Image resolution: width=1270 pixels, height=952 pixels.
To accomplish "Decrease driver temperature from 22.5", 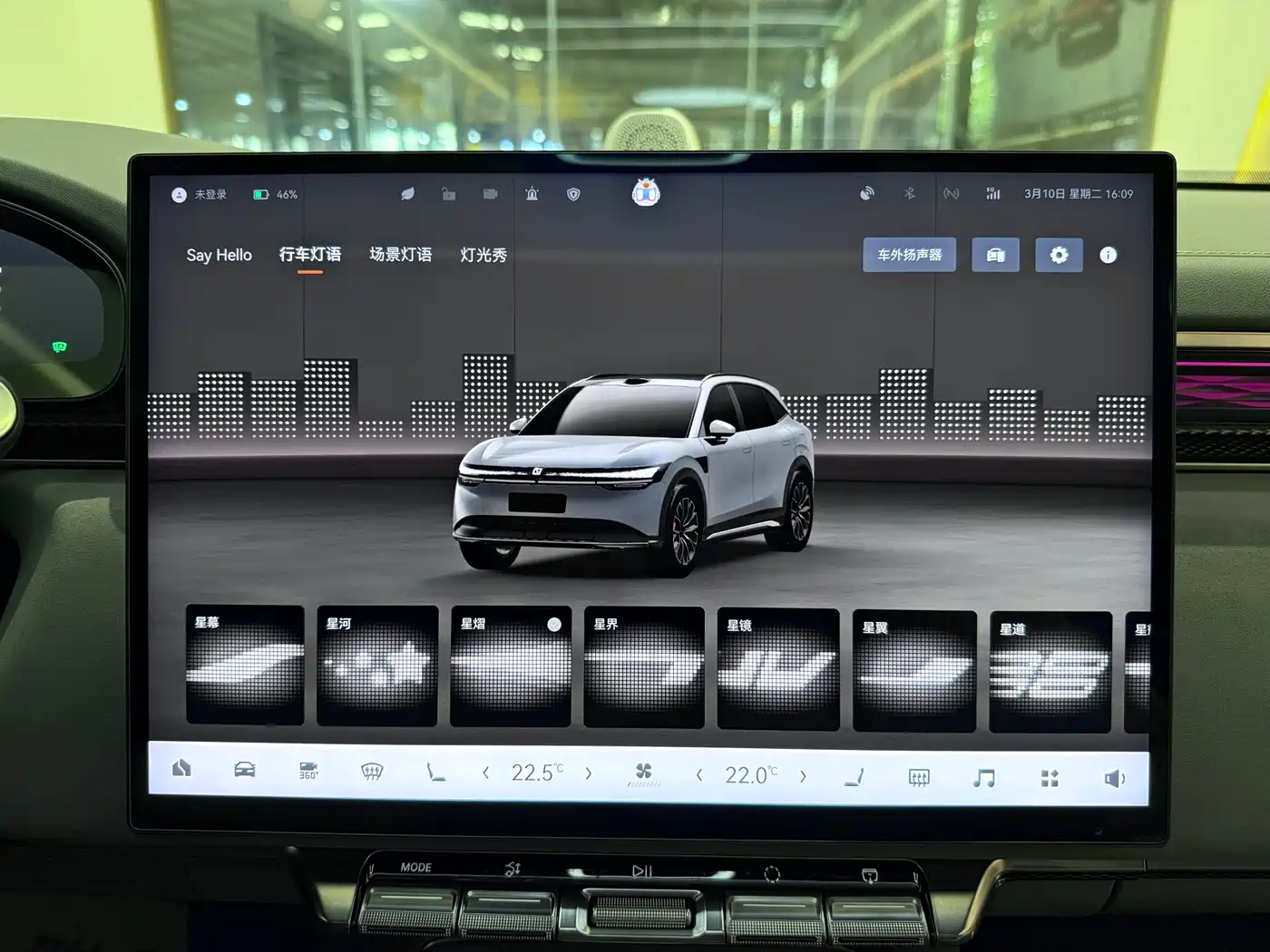I will (x=486, y=772).
